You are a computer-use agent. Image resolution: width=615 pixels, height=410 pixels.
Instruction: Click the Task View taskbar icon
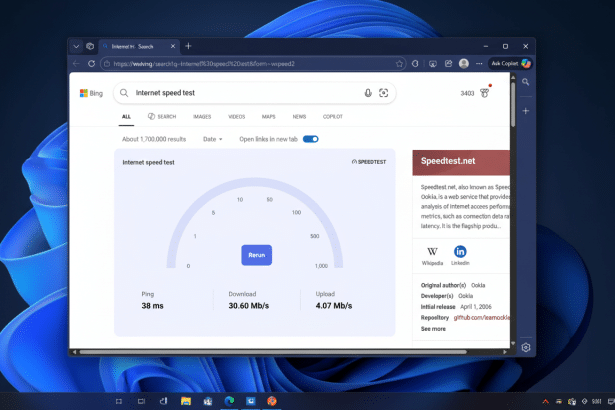[141, 401]
